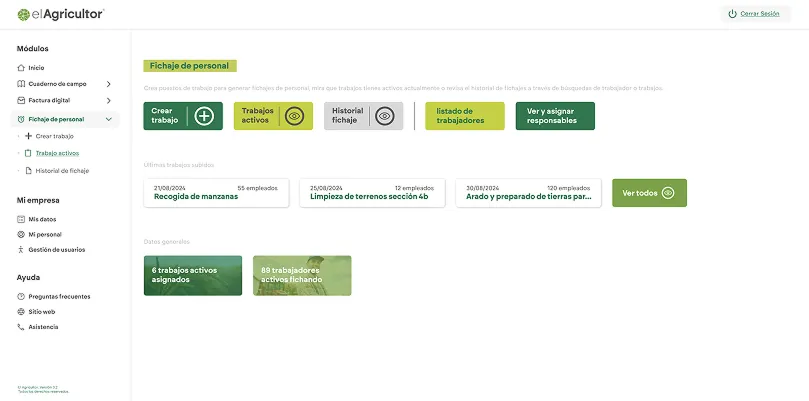809x401 pixels.
Task: Click the elAgricultor logo
Action: pyautogui.click(x=60, y=14)
